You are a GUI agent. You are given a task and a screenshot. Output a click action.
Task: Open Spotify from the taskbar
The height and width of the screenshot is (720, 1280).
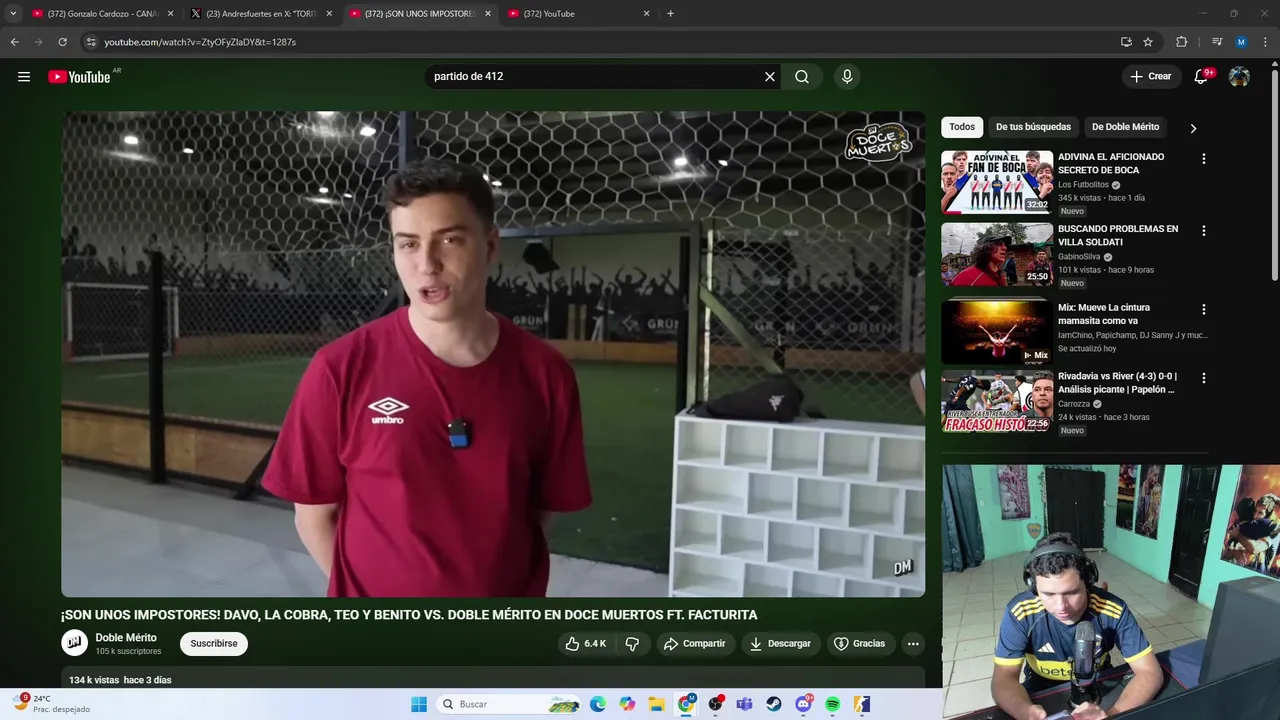[833, 704]
